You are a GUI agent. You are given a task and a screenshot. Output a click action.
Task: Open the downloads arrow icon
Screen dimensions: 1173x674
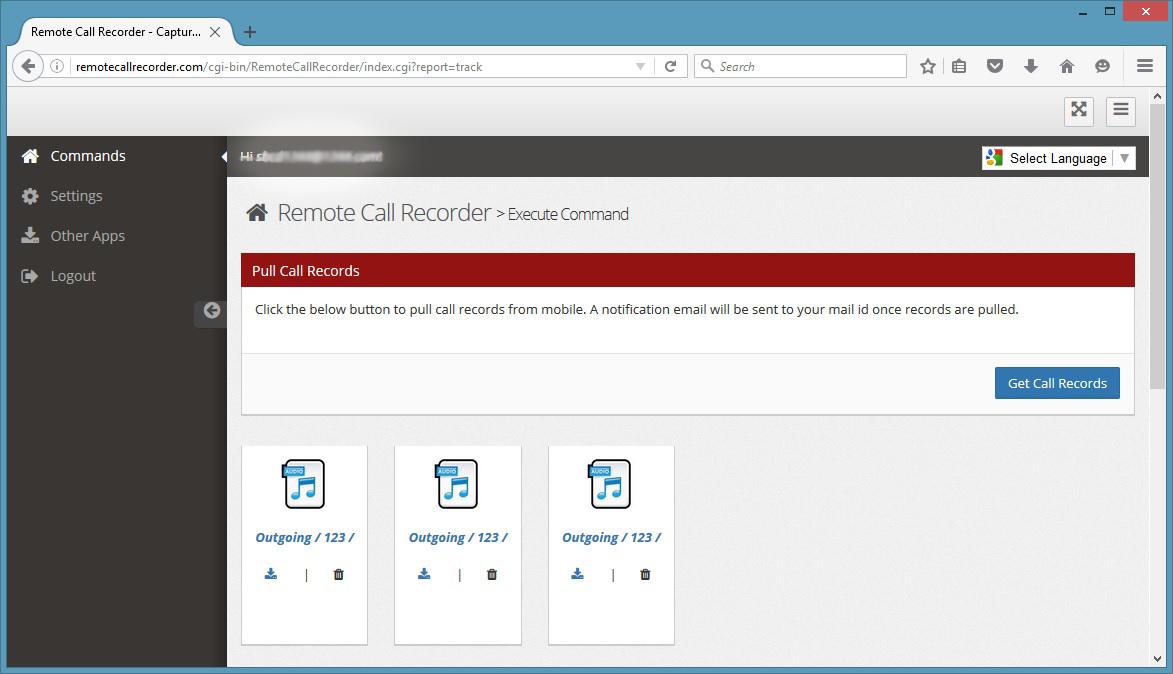(1031, 66)
